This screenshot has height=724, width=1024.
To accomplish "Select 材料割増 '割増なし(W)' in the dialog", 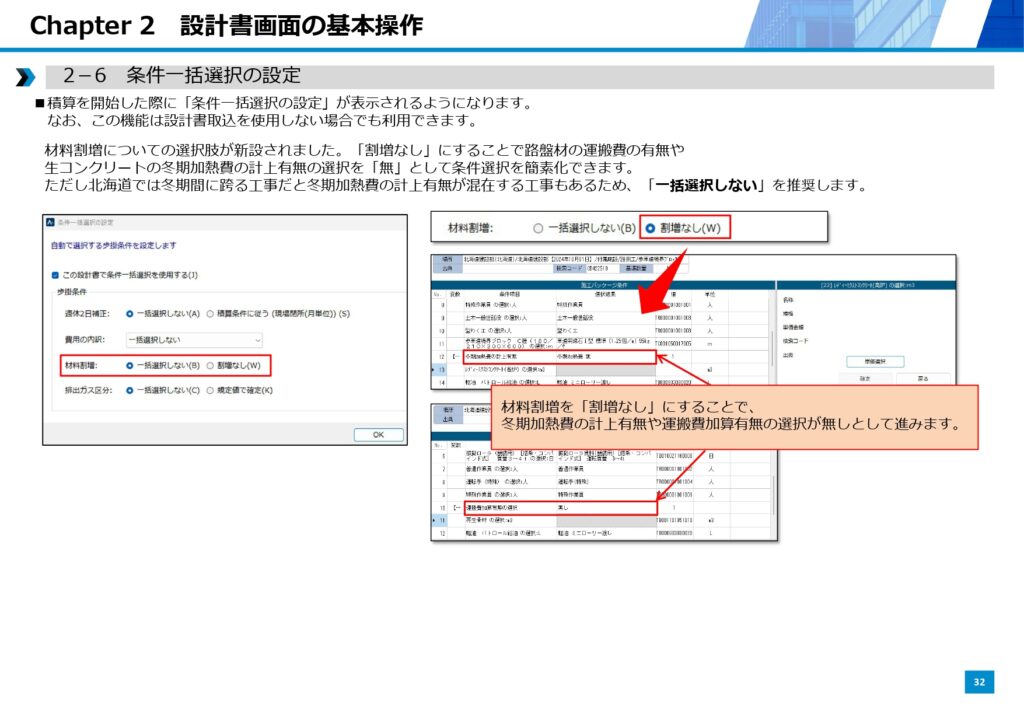I will point(211,365).
